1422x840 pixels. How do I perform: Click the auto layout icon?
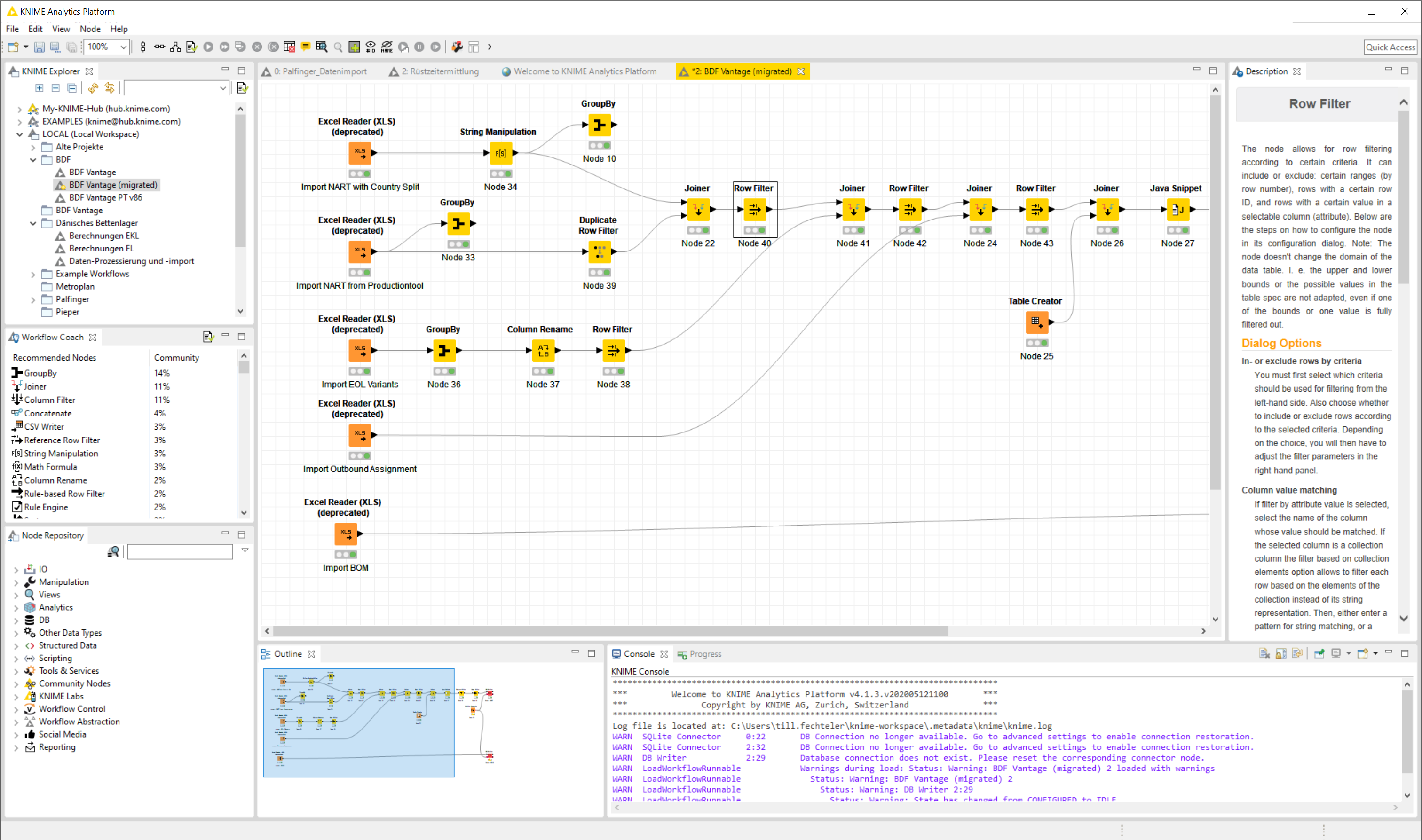[x=175, y=47]
